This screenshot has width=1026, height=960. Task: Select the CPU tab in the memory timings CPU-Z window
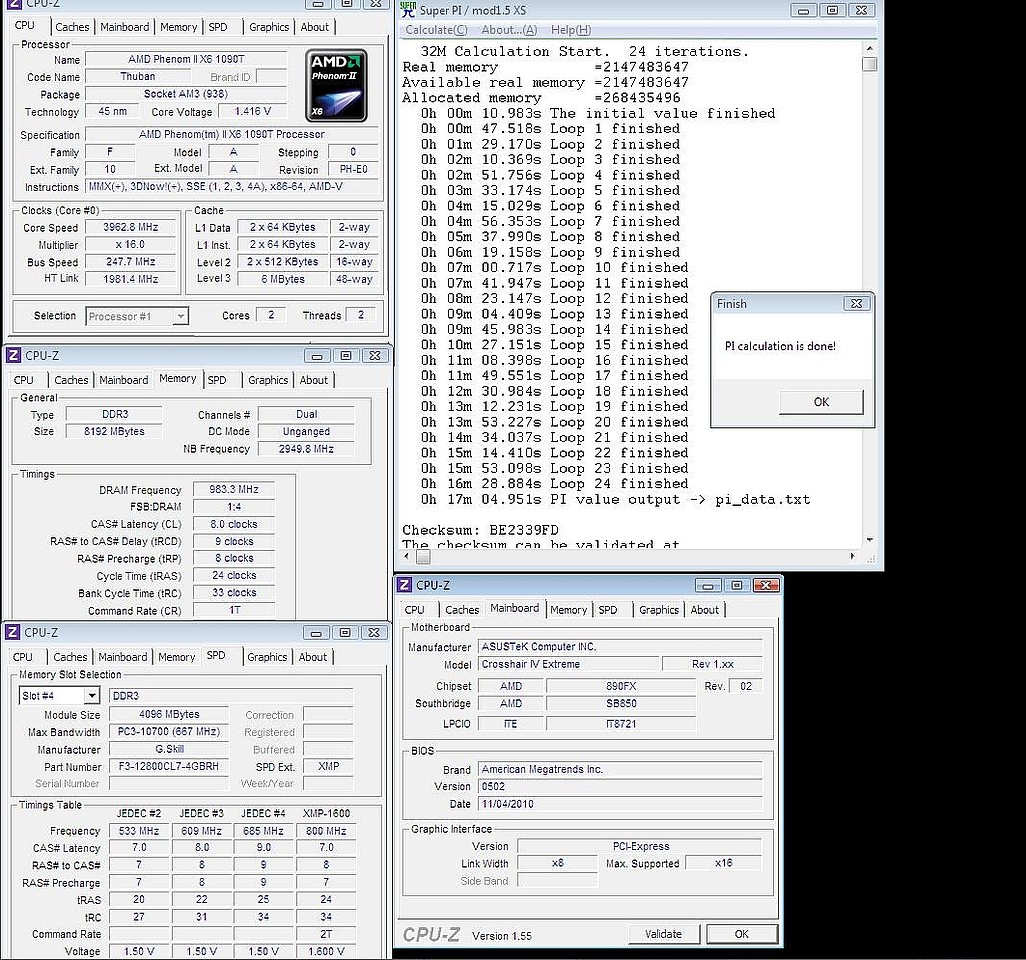24,380
